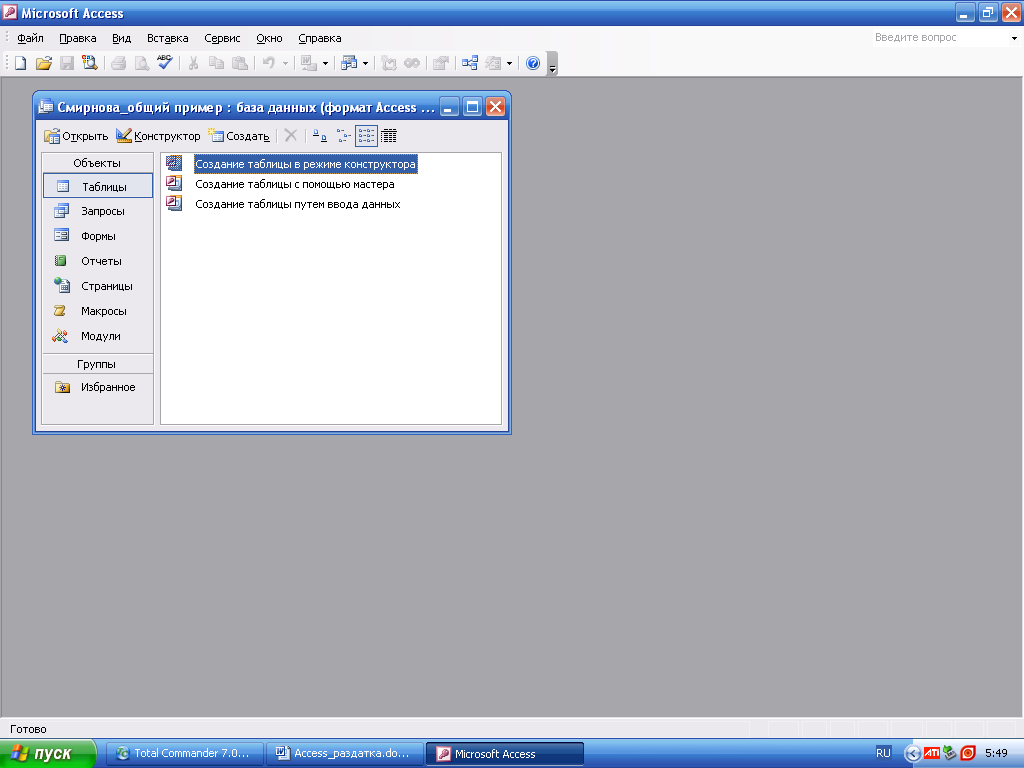Click the Открыть button
The image size is (1024, 768).
coord(76,136)
